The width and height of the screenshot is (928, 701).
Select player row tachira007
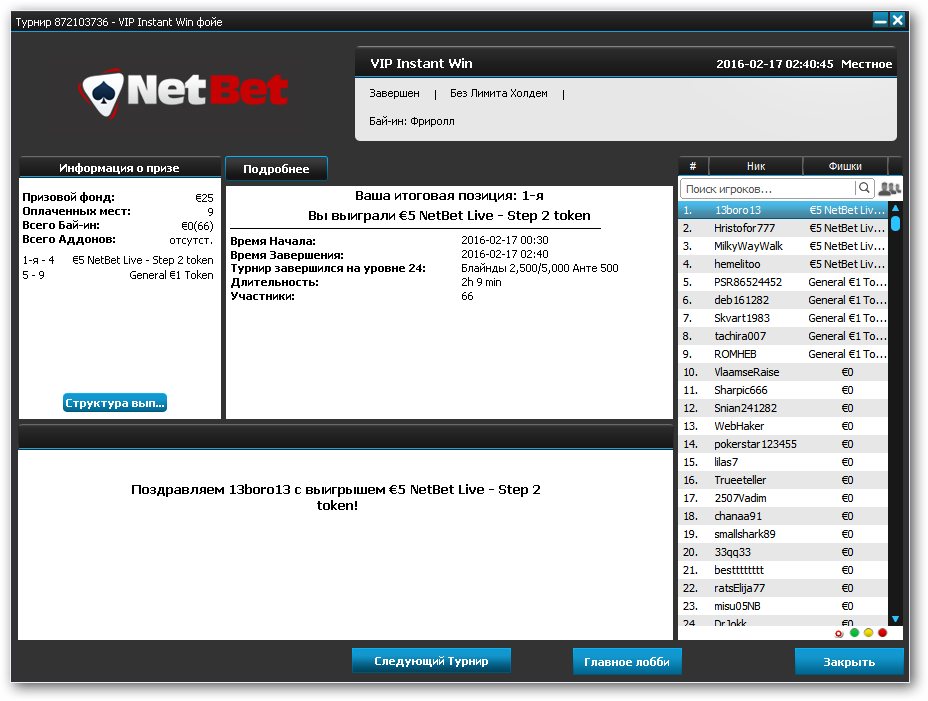point(783,336)
